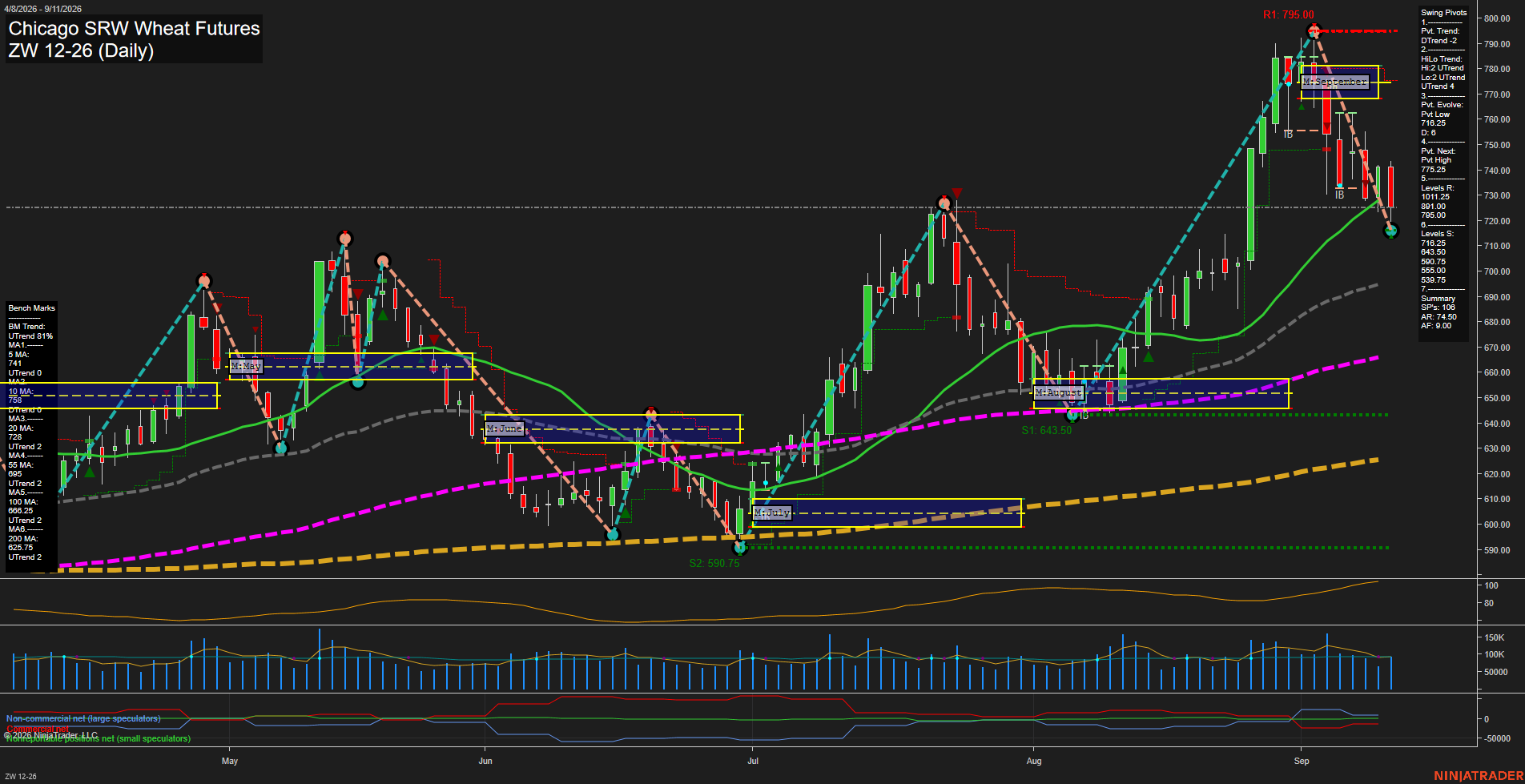This screenshot has width=1525, height=784.
Task: Click the latest pivot low marker near 716
Action: click(1391, 231)
